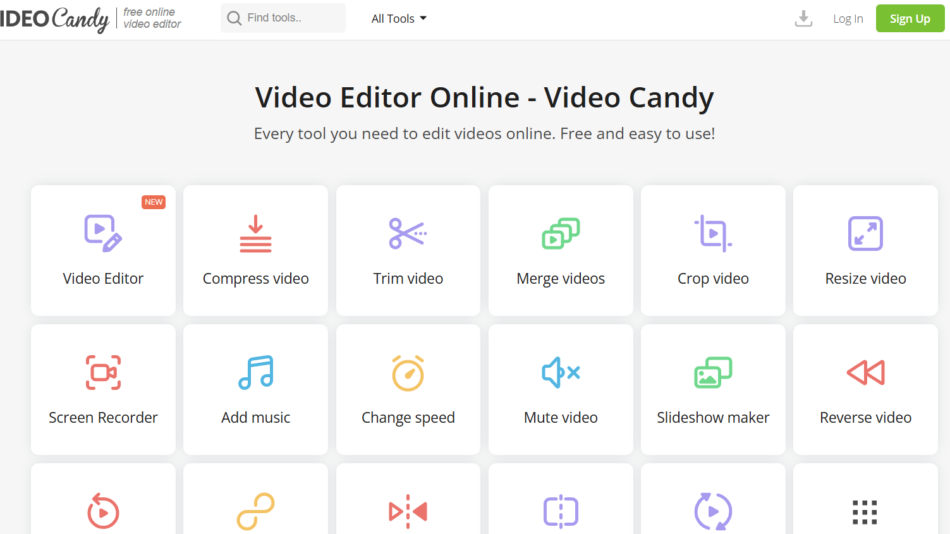Click the Trim video text label

tap(408, 278)
